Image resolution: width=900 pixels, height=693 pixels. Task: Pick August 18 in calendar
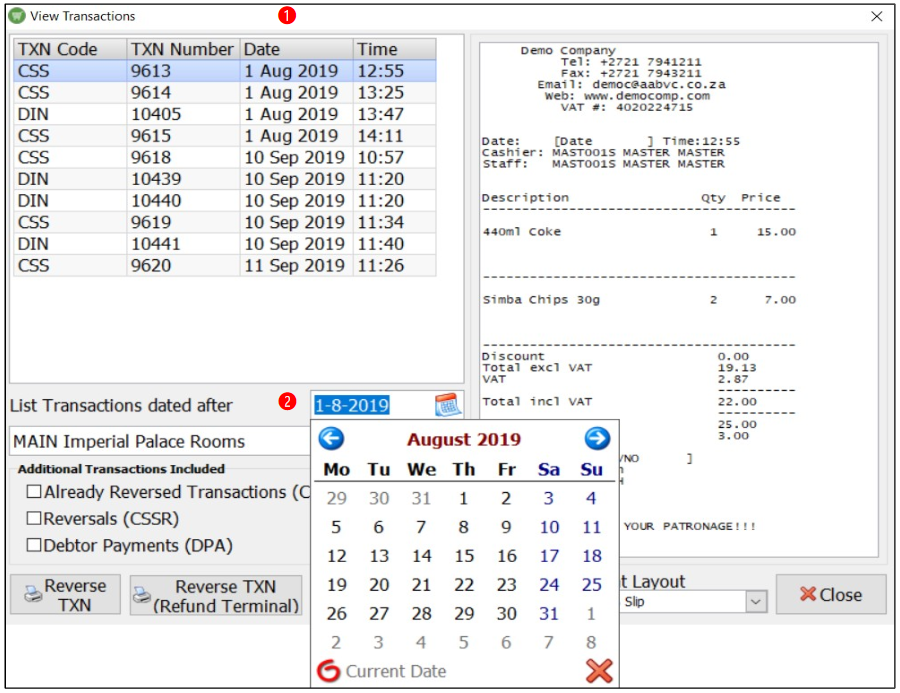click(x=592, y=556)
